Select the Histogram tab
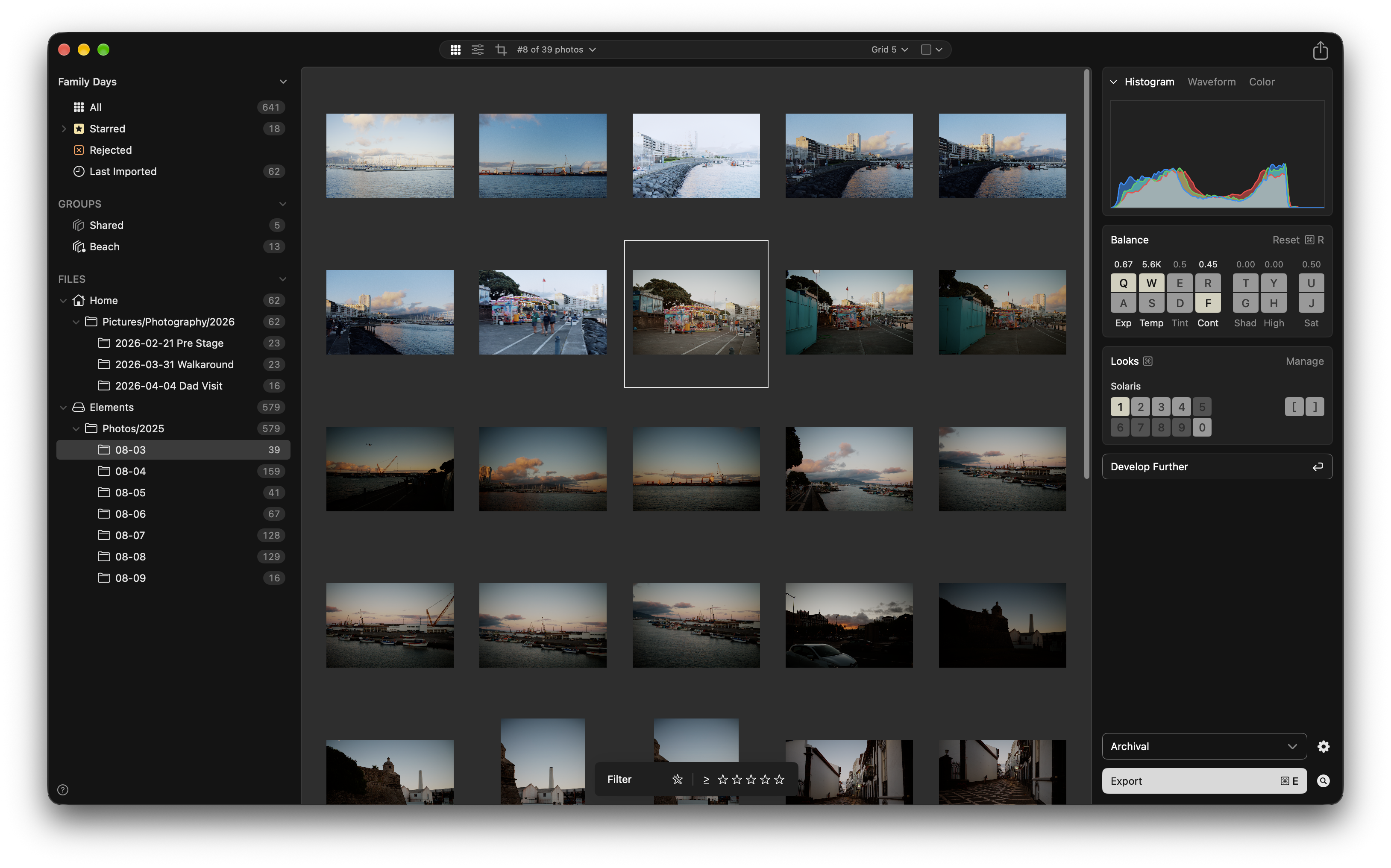 click(1149, 82)
